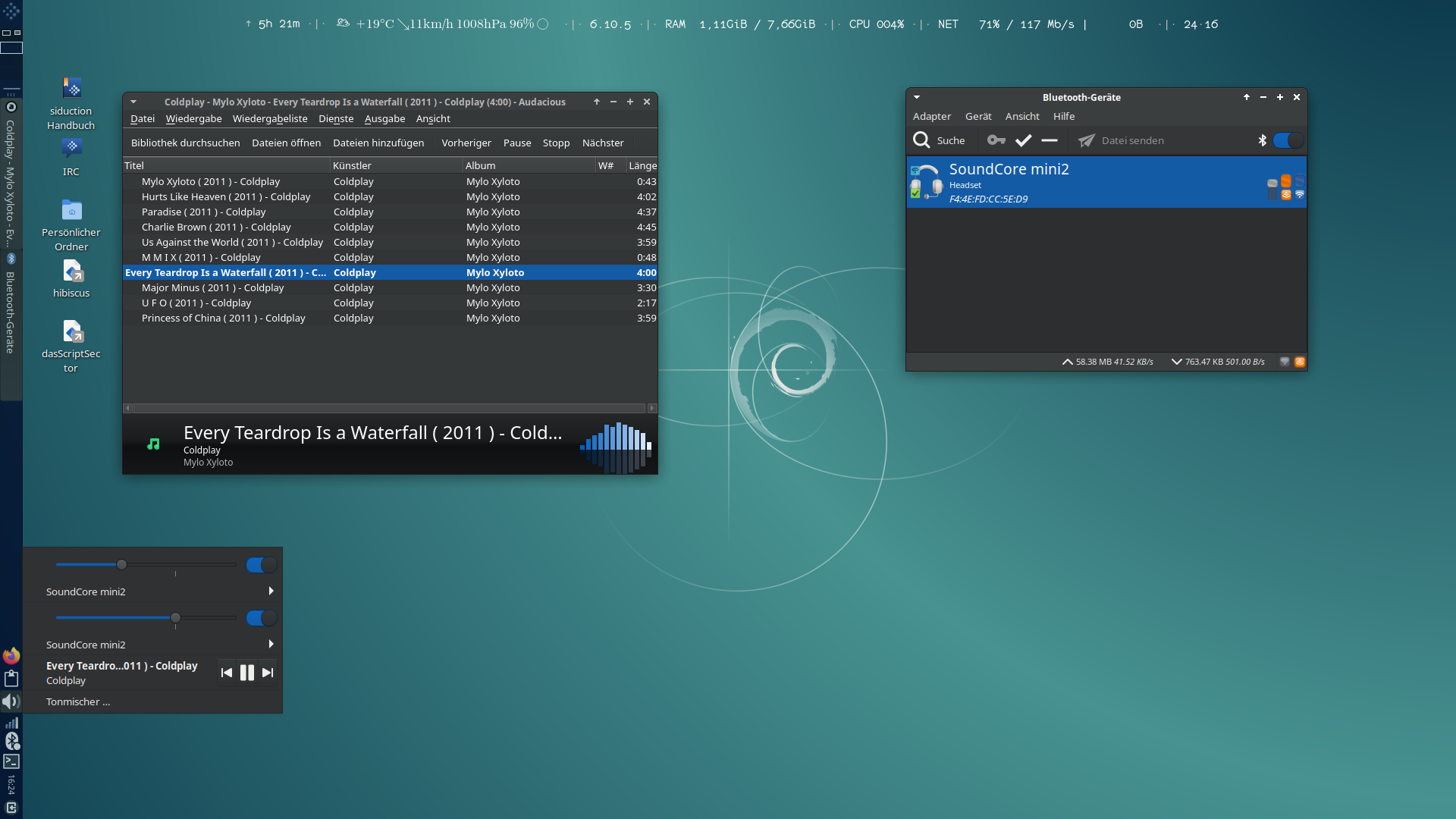Click the green note icon in Audacious info bar

pyautogui.click(x=153, y=444)
